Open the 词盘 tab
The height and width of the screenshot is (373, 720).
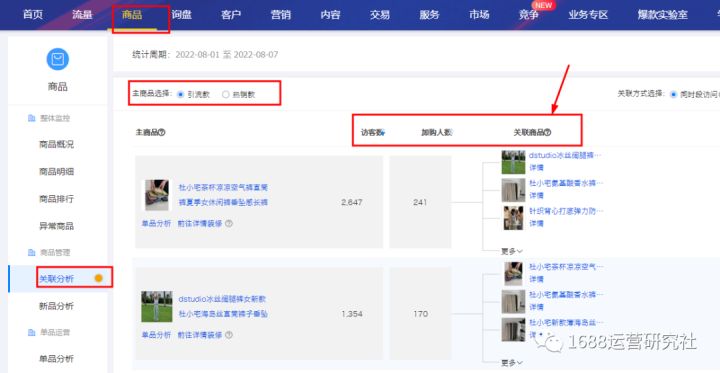(181, 15)
